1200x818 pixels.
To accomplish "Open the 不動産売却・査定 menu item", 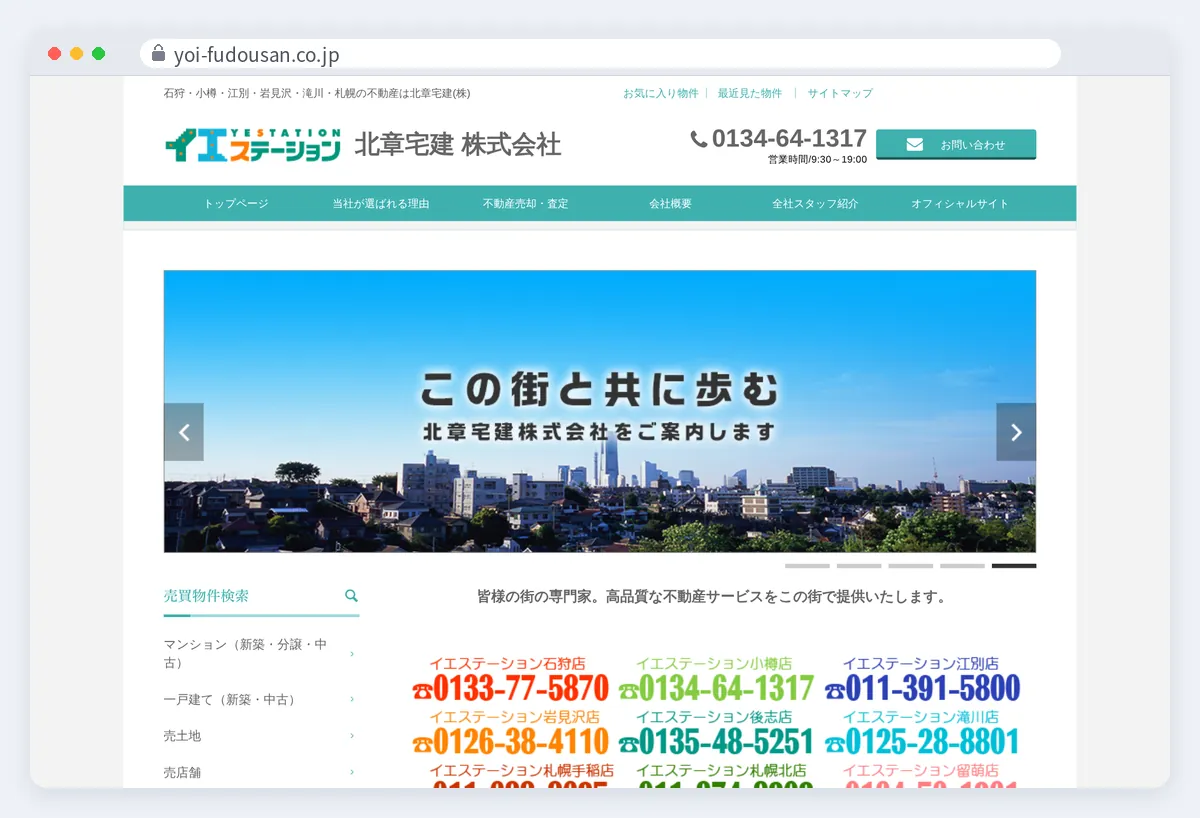I will click(x=525, y=203).
